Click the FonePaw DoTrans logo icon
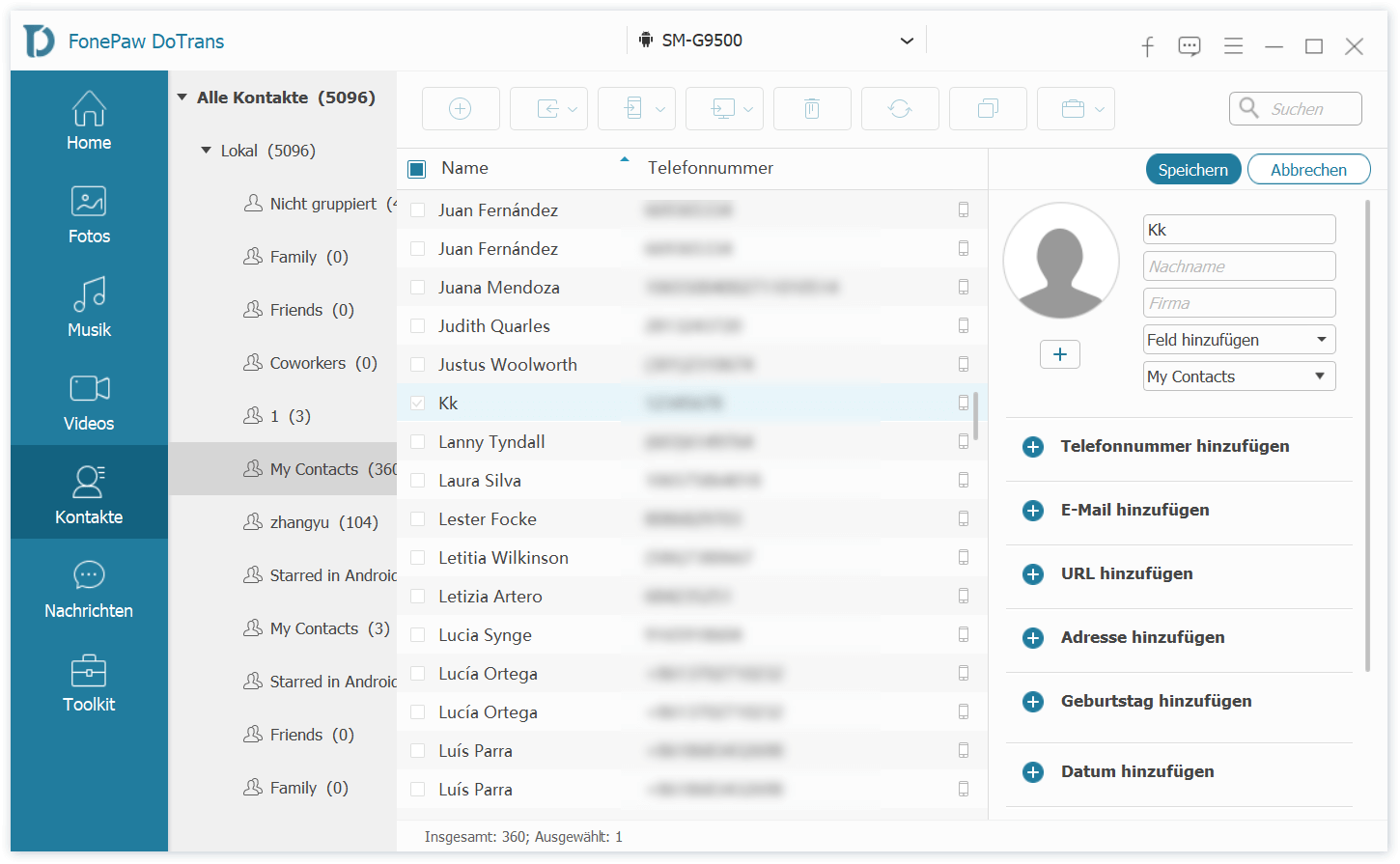The width and height of the screenshot is (1400, 864). [x=39, y=41]
